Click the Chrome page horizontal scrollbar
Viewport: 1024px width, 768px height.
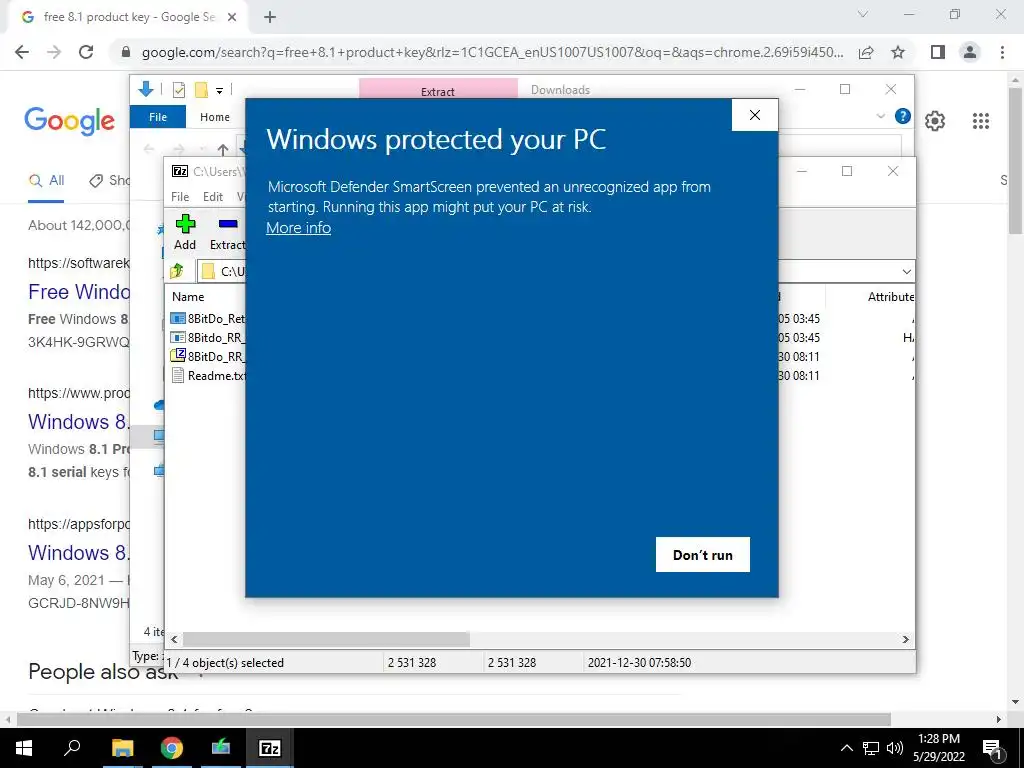(454, 720)
